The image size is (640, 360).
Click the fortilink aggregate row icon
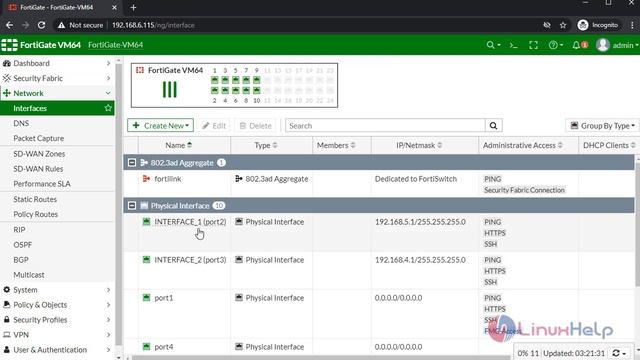tap(146, 179)
